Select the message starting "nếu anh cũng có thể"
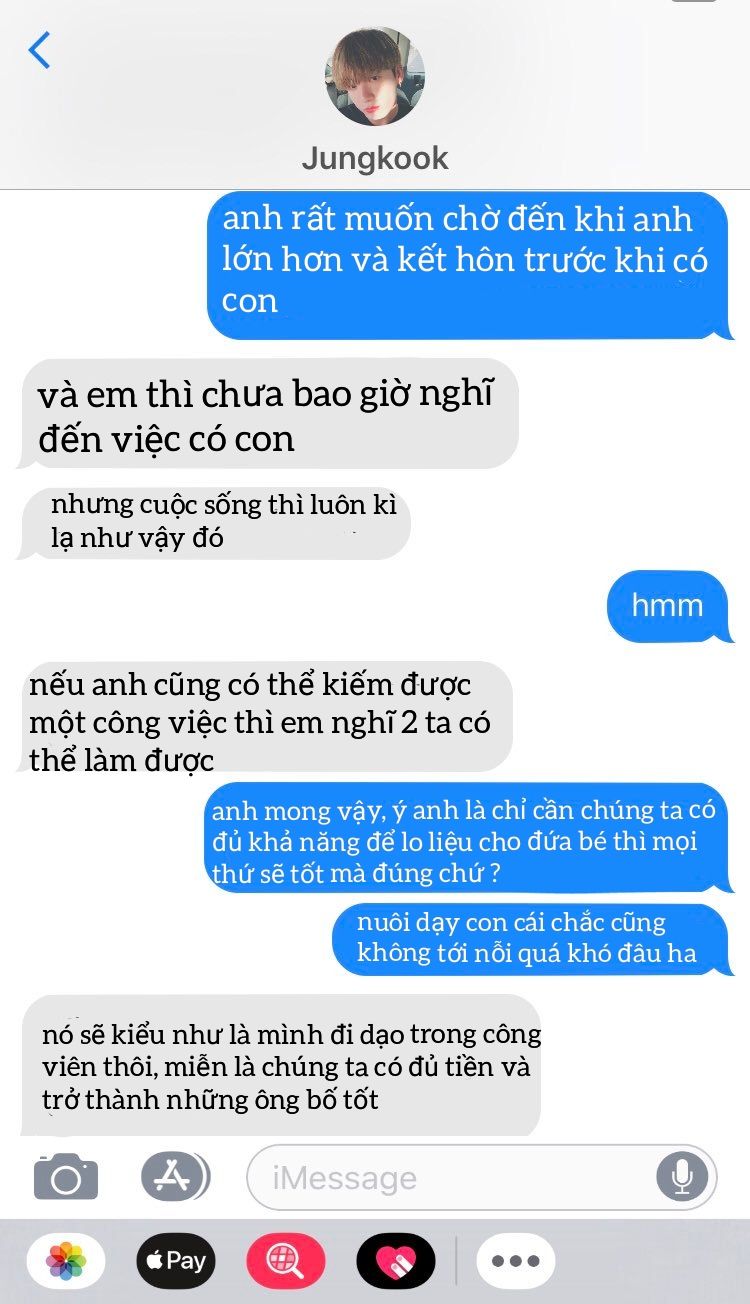 [x=264, y=716]
